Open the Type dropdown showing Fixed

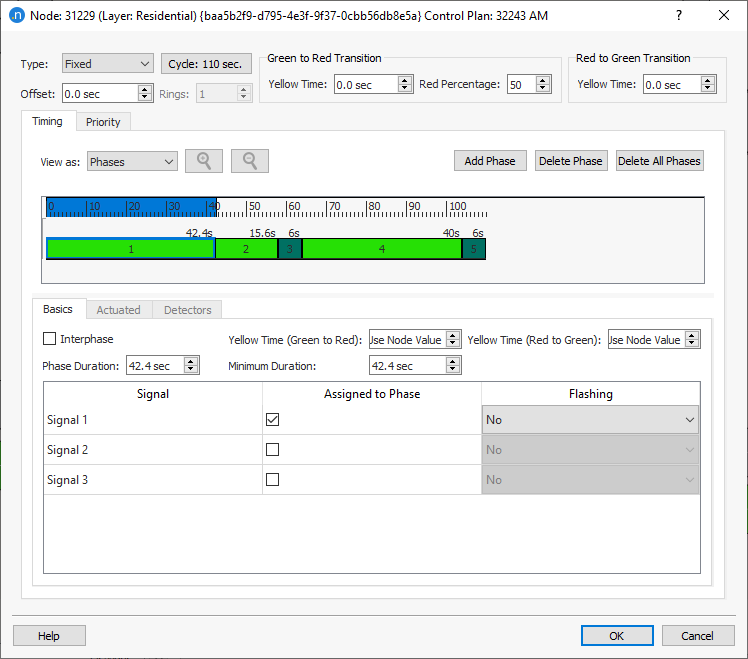[x=106, y=64]
